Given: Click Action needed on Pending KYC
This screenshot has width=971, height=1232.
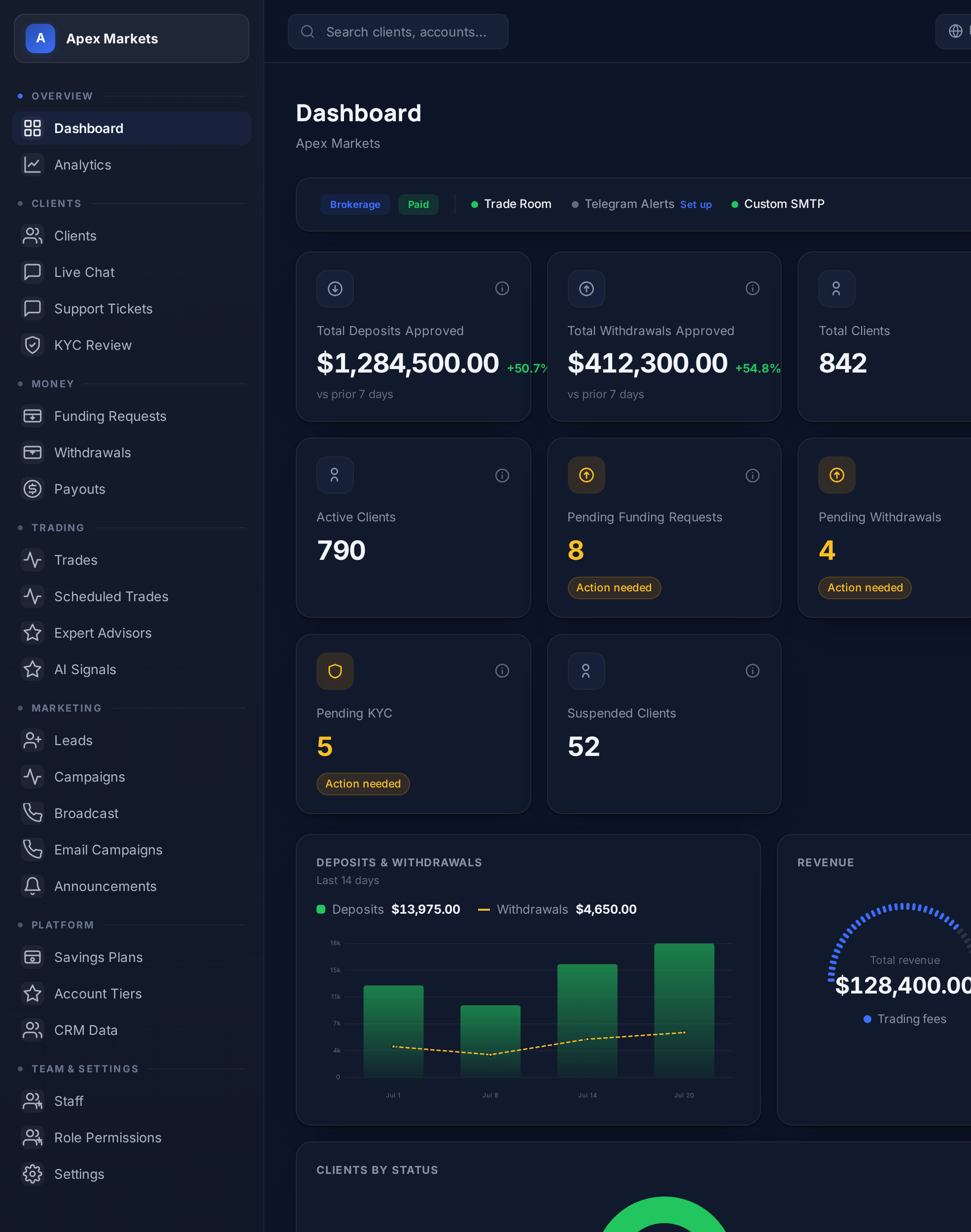Looking at the screenshot, I should coord(363,784).
